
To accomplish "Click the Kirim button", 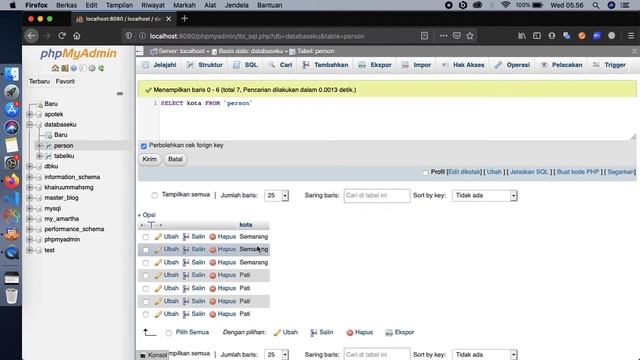I will pos(149,159).
